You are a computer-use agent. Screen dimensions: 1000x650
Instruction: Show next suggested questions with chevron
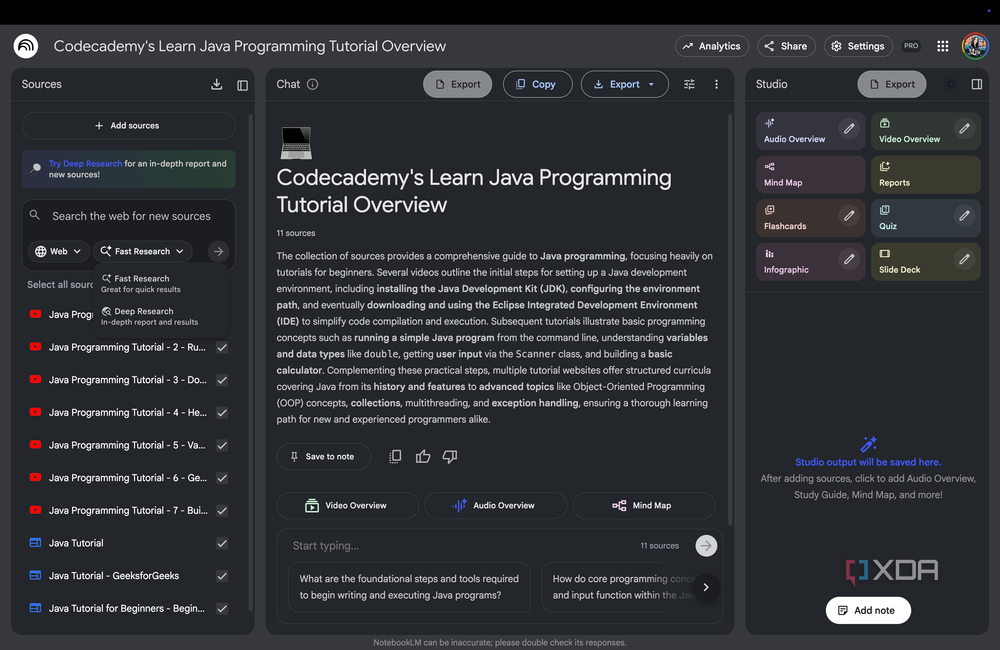tap(706, 587)
